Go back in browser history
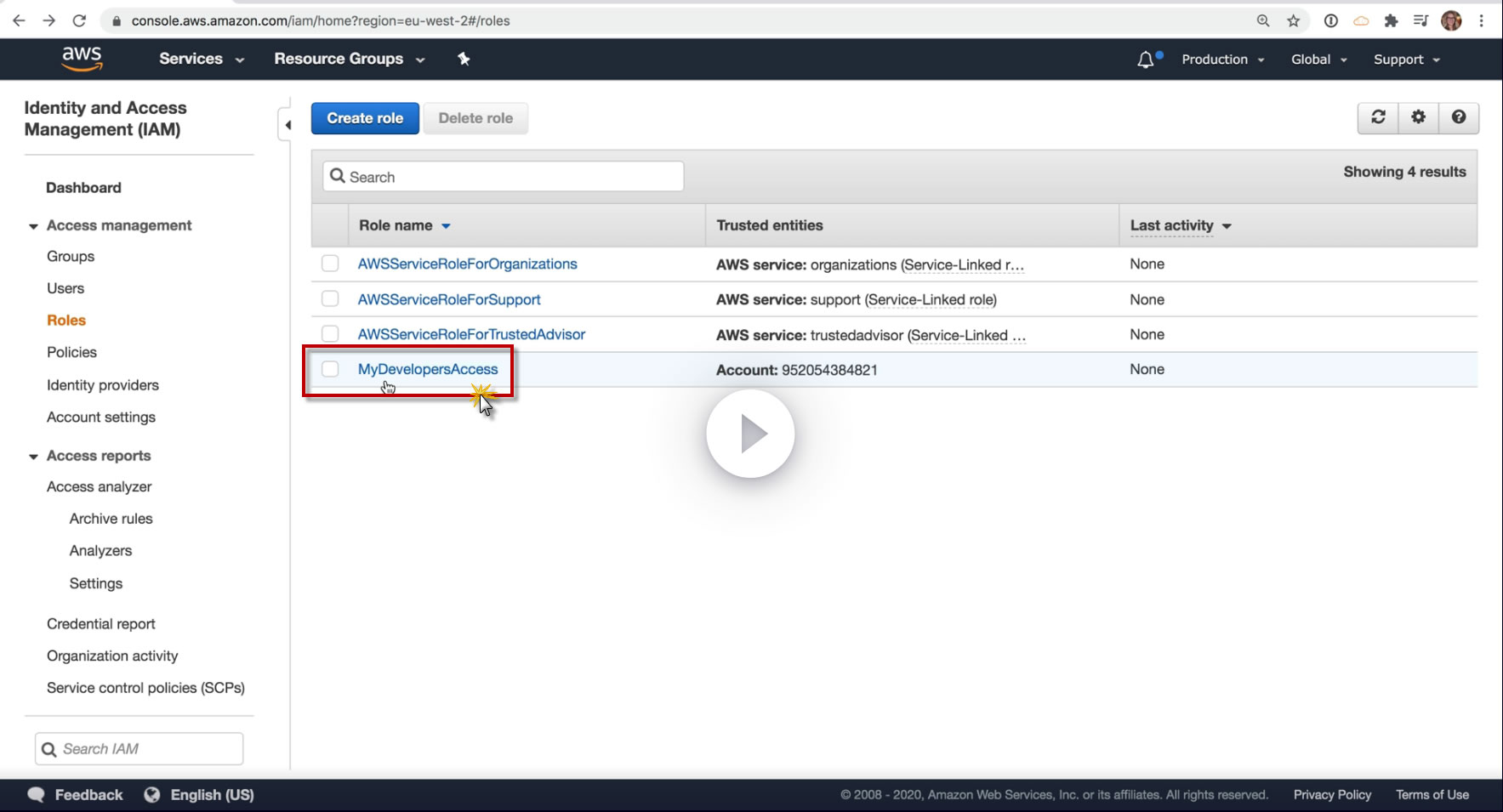The image size is (1503, 812). click(20, 20)
